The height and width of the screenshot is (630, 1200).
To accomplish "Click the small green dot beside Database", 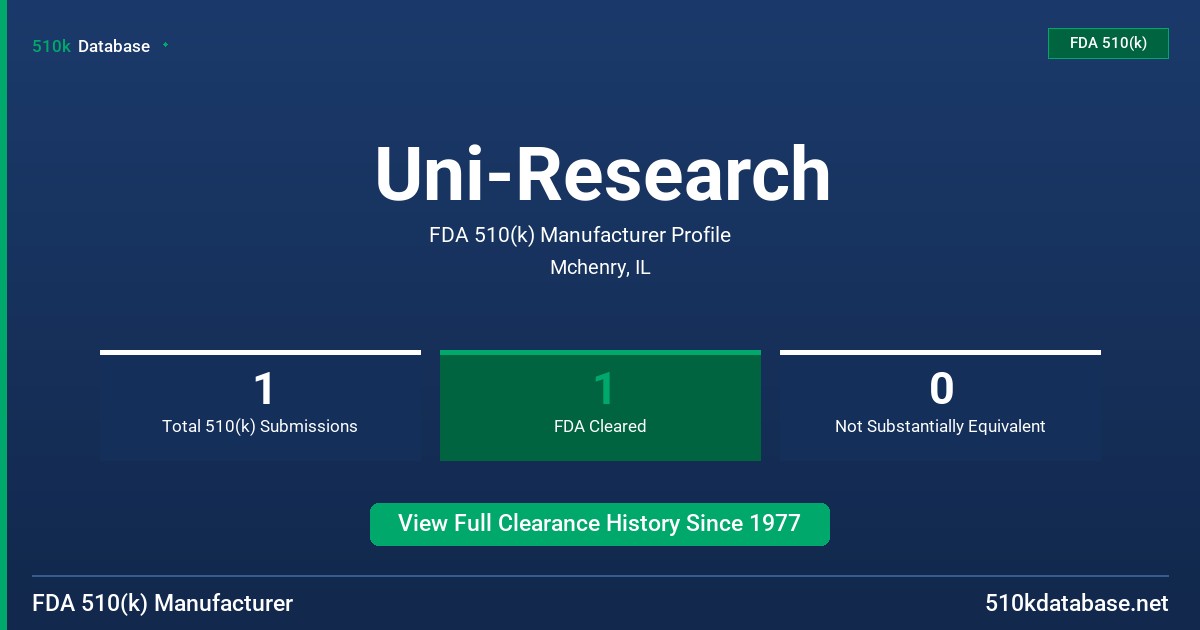I will 165,45.
